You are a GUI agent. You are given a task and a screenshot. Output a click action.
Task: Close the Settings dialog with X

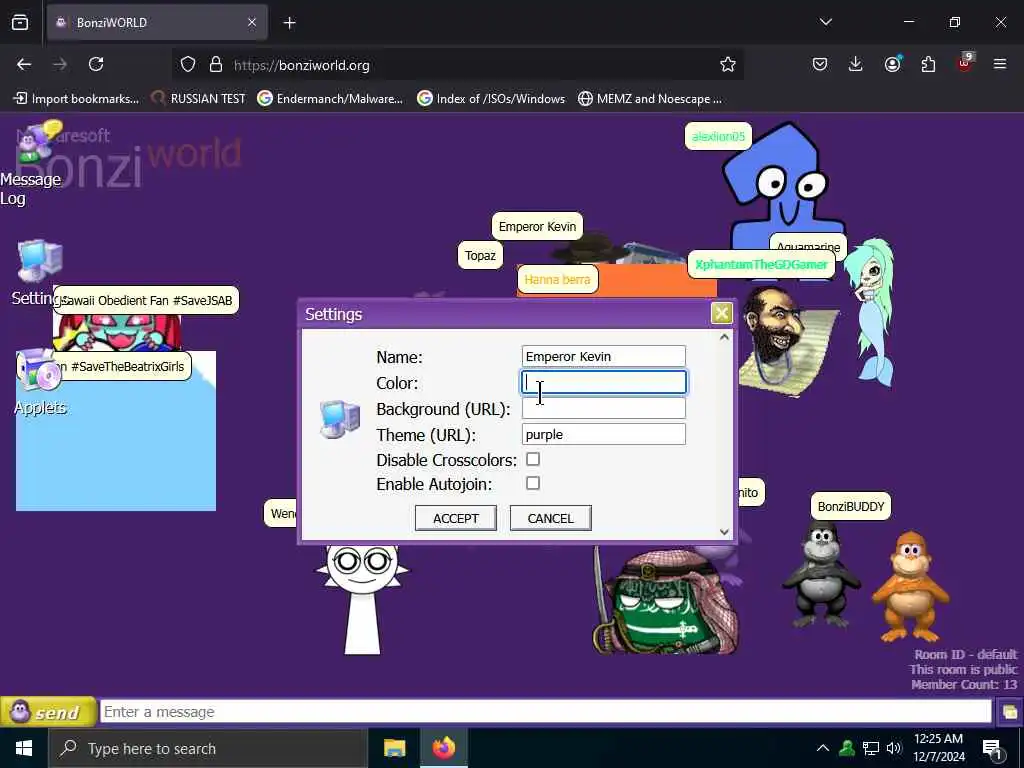(722, 313)
